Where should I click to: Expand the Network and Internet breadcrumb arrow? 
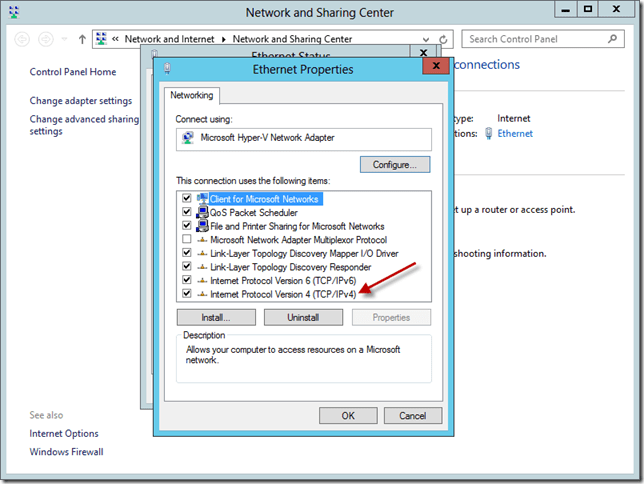225,39
